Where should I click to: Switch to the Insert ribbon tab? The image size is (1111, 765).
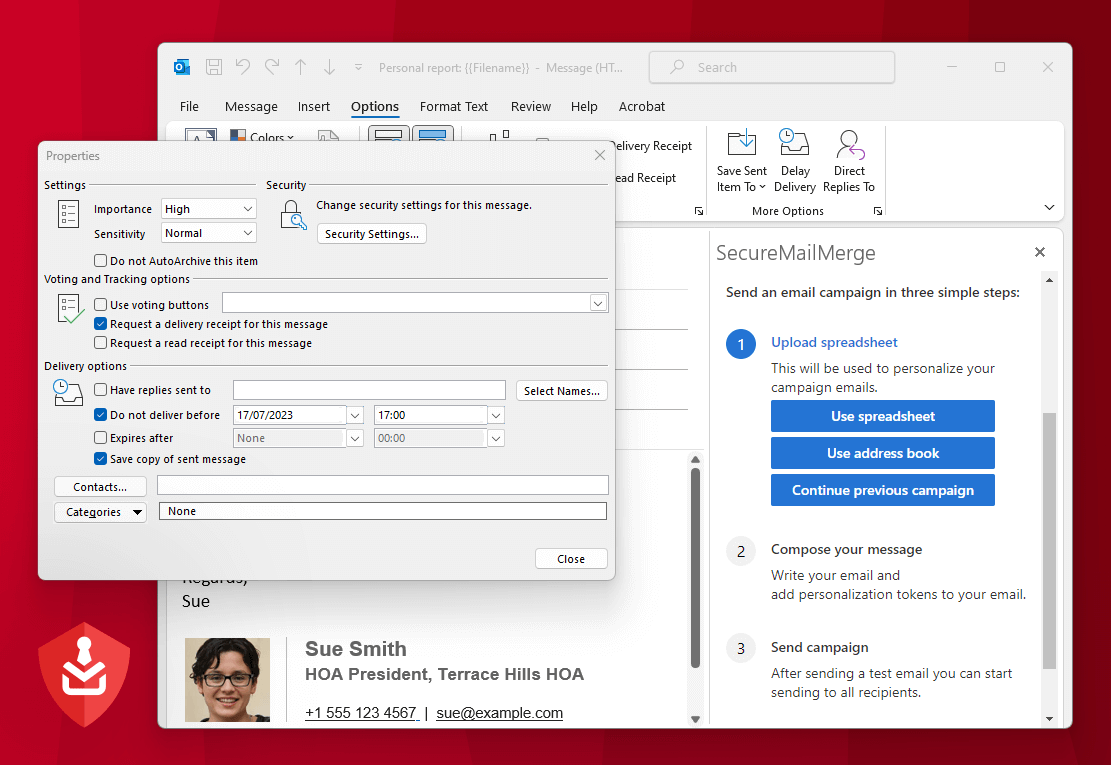pyautogui.click(x=314, y=107)
